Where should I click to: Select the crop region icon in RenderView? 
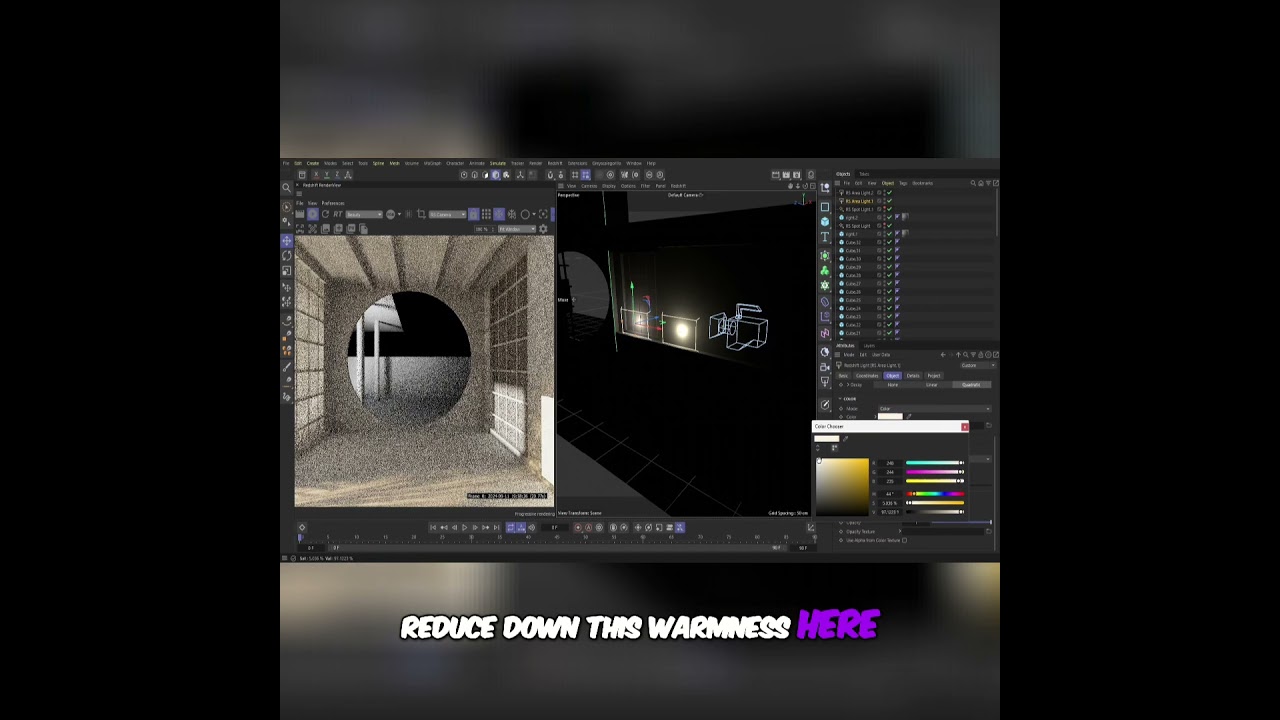421,214
